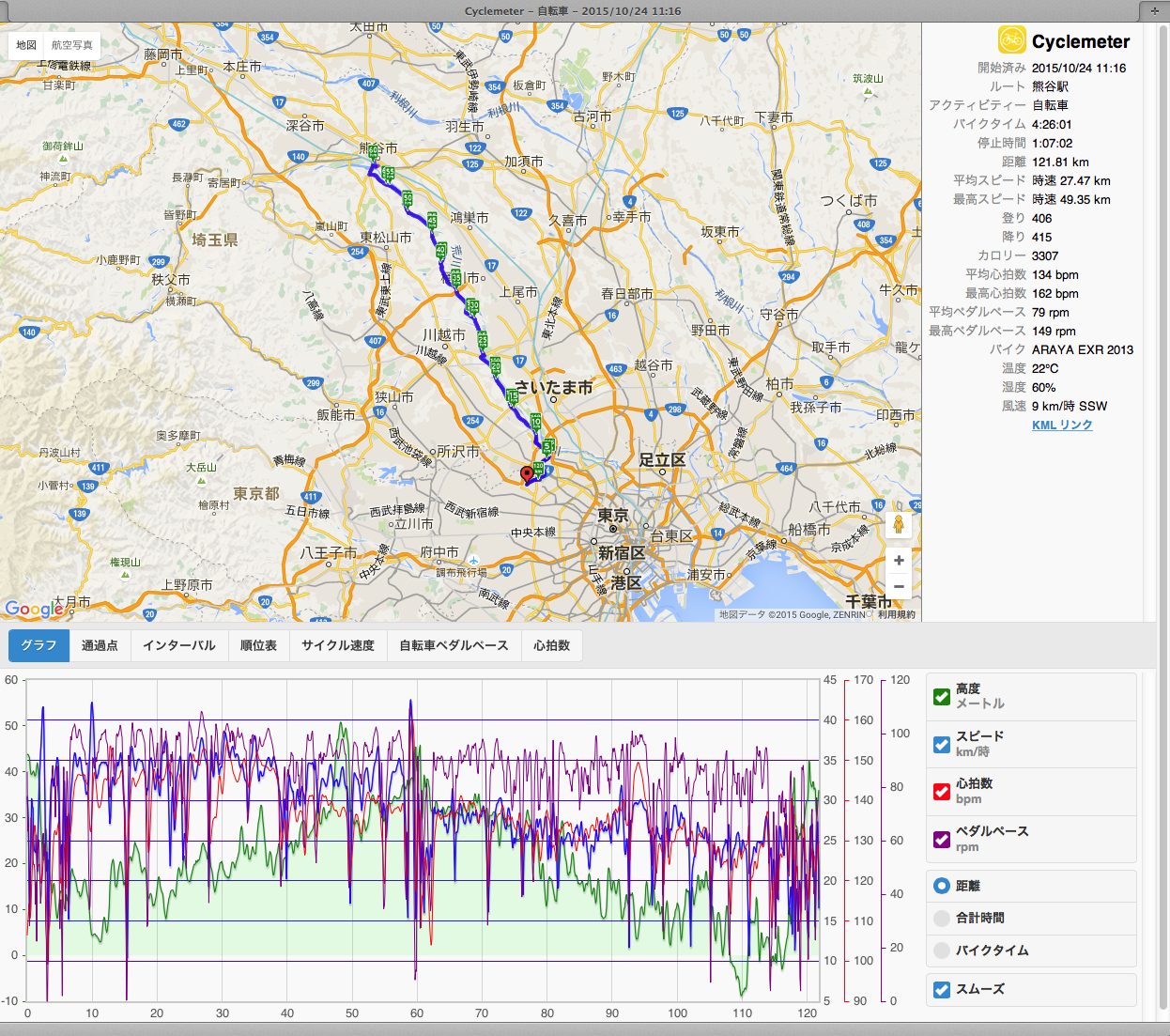Image resolution: width=1170 pixels, height=1036 pixels.
Task: Click the 八王子市 label on the map
Action: click(329, 552)
